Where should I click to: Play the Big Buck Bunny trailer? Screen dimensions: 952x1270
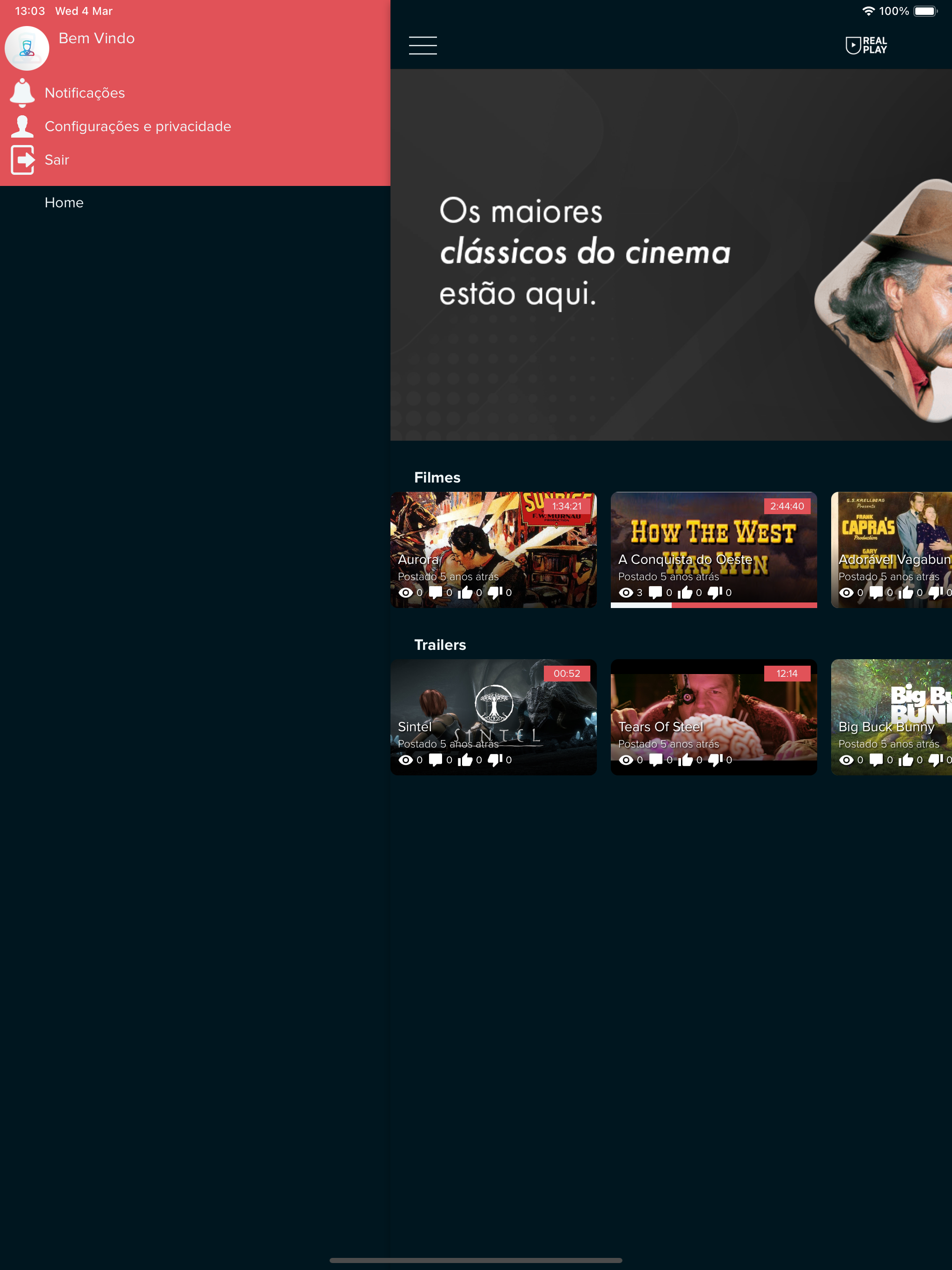[x=891, y=717]
